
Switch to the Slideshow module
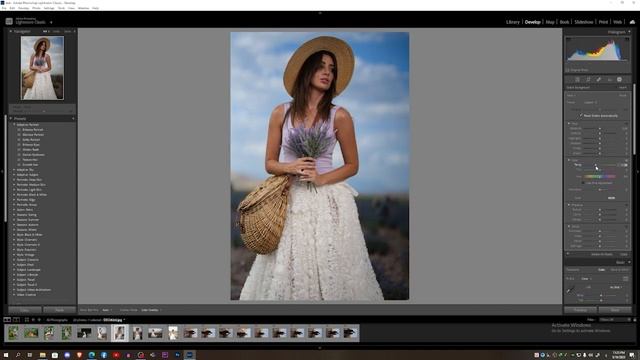pos(584,22)
